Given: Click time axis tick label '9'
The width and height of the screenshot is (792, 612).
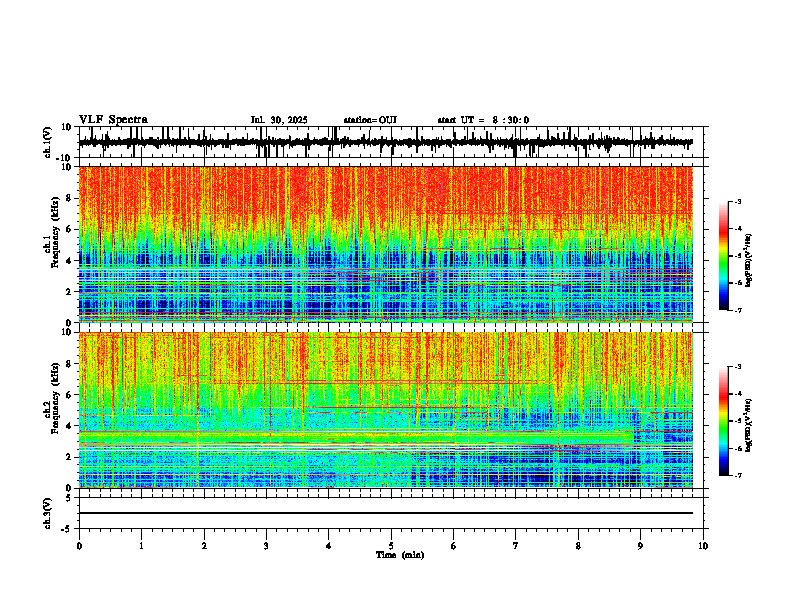Looking at the screenshot, I should point(640,546).
